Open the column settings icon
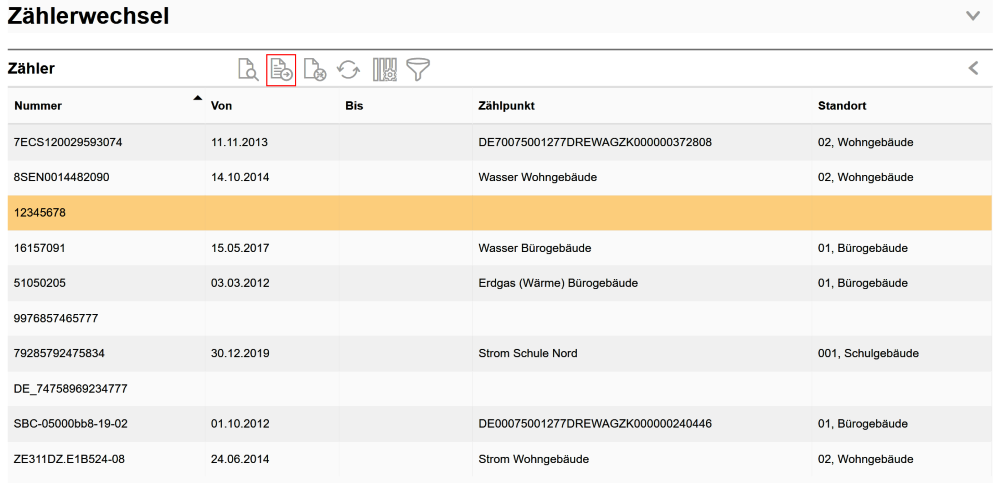This screenshot has width=1000, height=483. tap(385, 70)
